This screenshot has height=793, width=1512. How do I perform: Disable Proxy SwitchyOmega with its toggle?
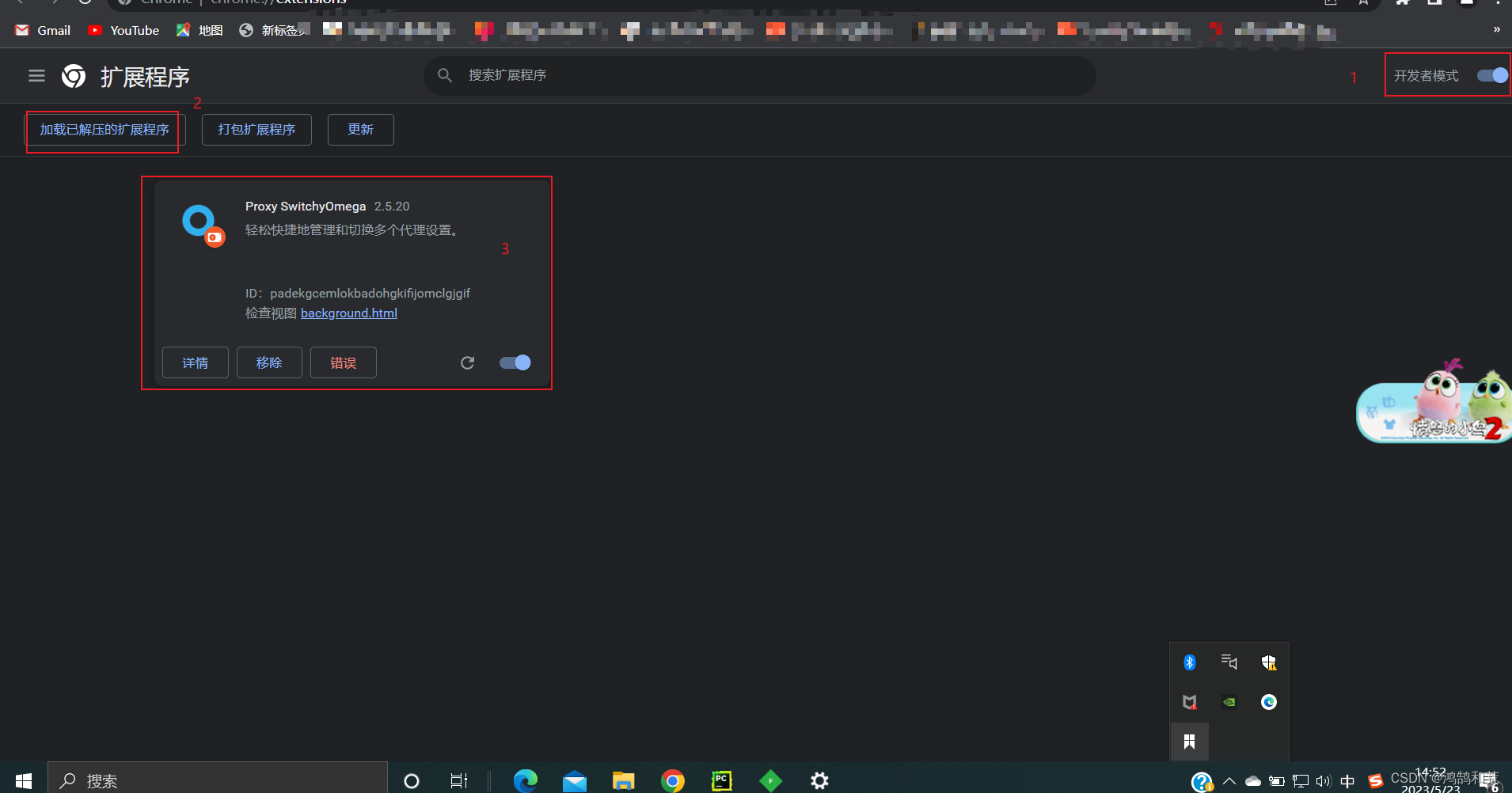(515, 362)
